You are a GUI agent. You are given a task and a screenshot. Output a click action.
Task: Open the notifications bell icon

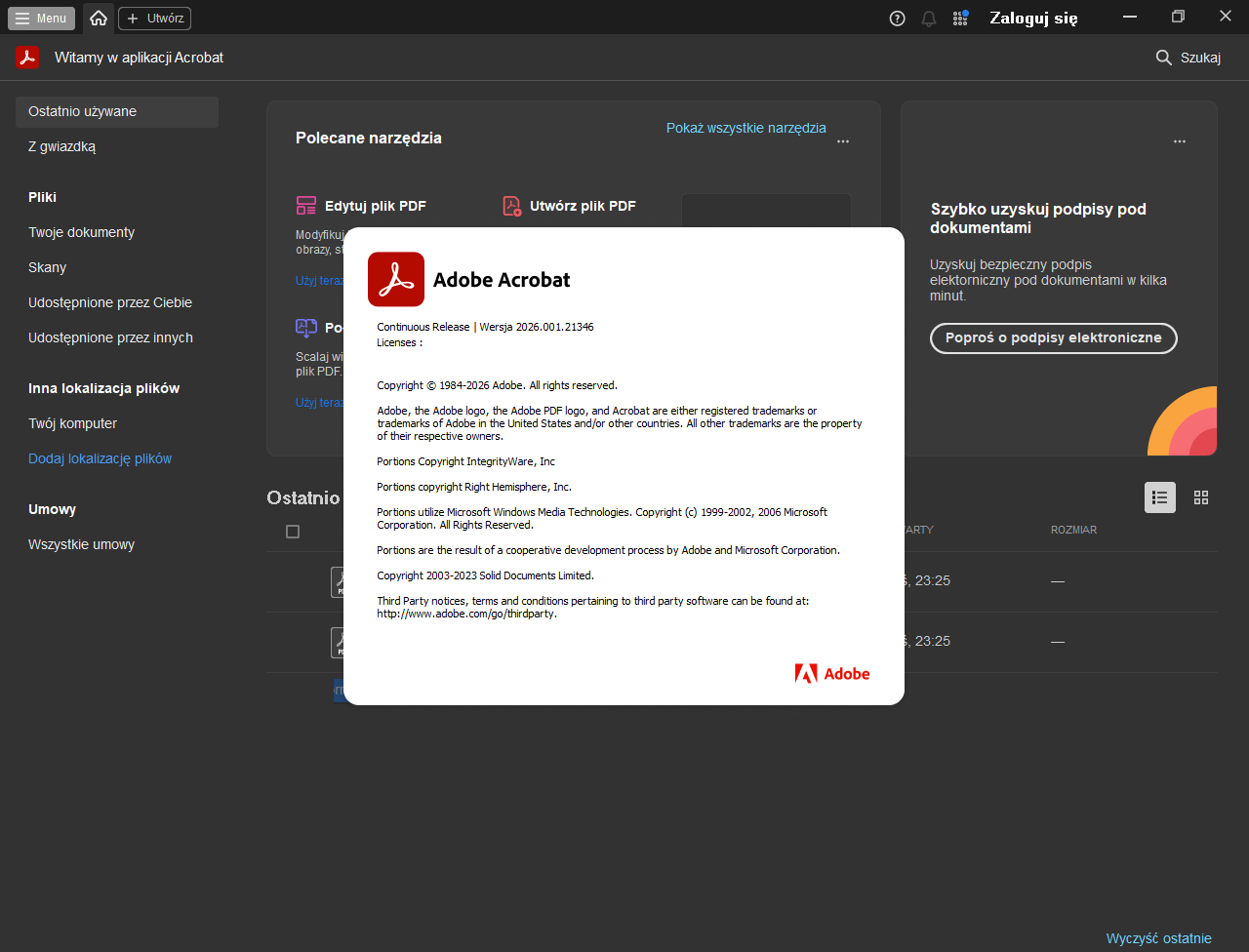coord(929,19)
